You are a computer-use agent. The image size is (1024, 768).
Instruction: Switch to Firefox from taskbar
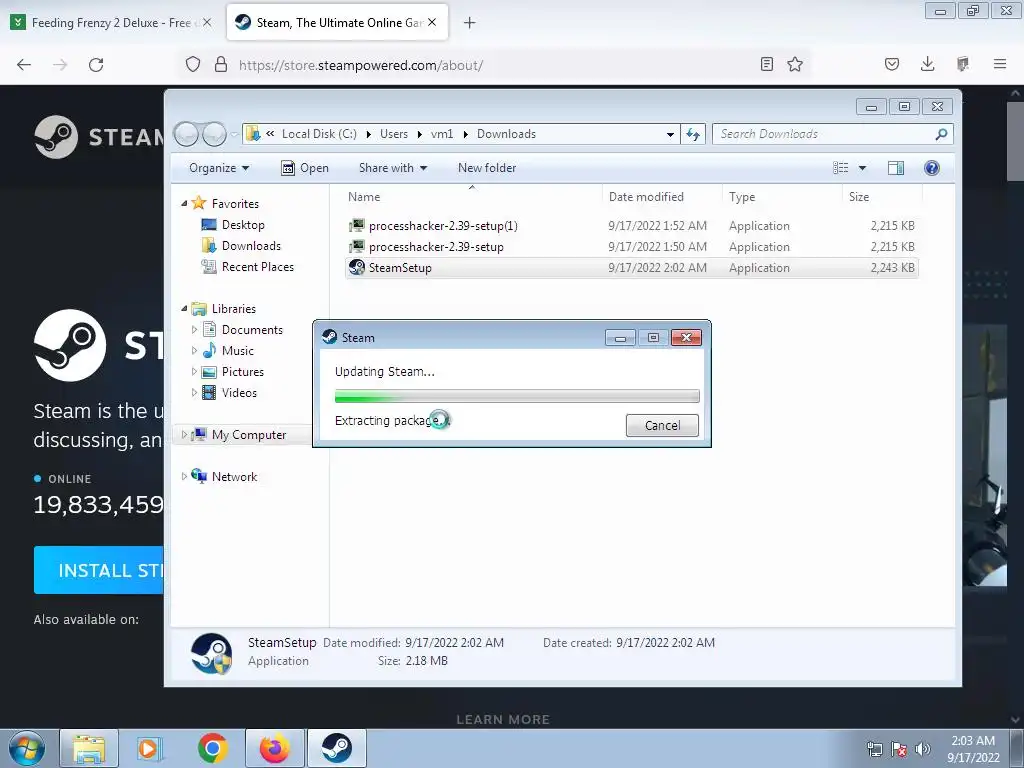tap(275, 748)
